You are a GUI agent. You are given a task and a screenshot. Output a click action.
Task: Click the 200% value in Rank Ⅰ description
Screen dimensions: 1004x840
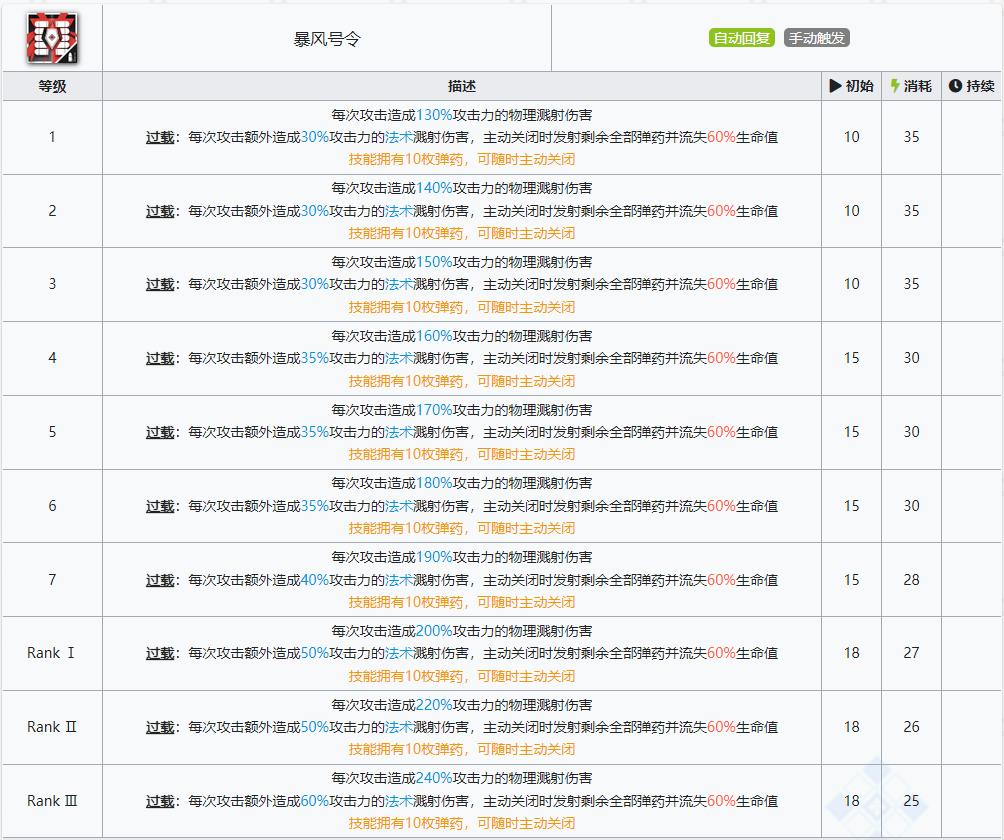(x=433, y=631)
